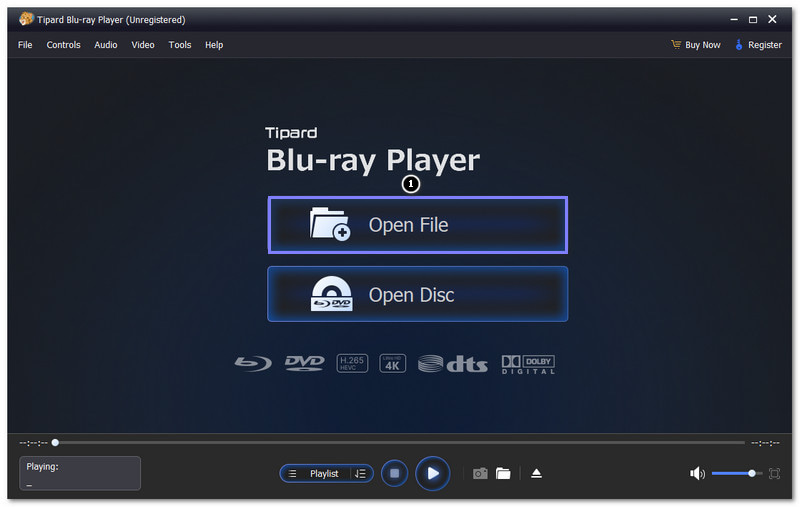The width and height of the screenshot is (800, 507).
Task: Take a snapshot with the camera icon
Action: click(x=480, y=474)
